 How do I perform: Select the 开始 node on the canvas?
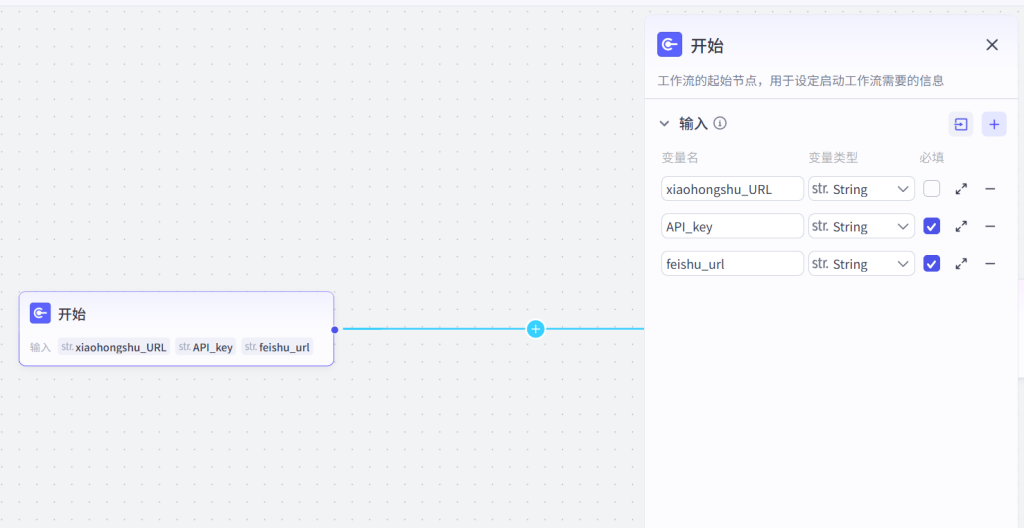coord(176,315)
